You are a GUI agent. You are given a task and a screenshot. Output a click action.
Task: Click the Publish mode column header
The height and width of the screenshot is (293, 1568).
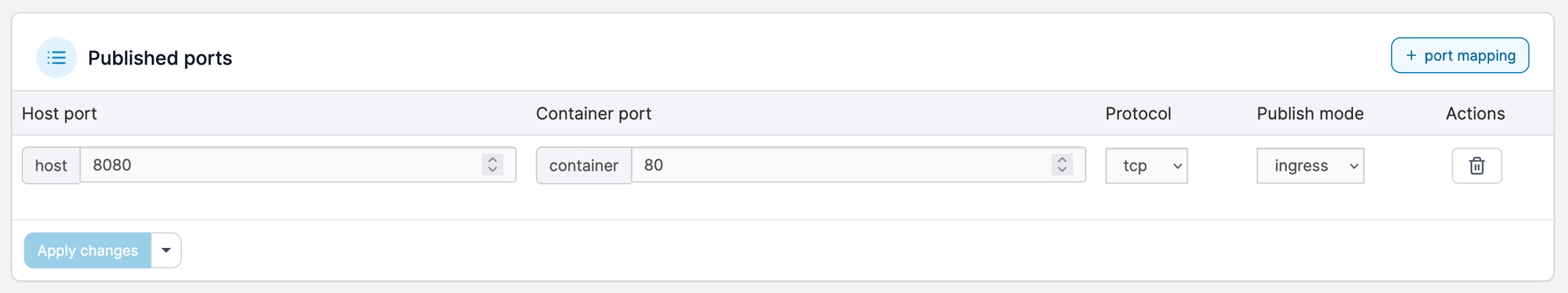(x=1309, y=114)
